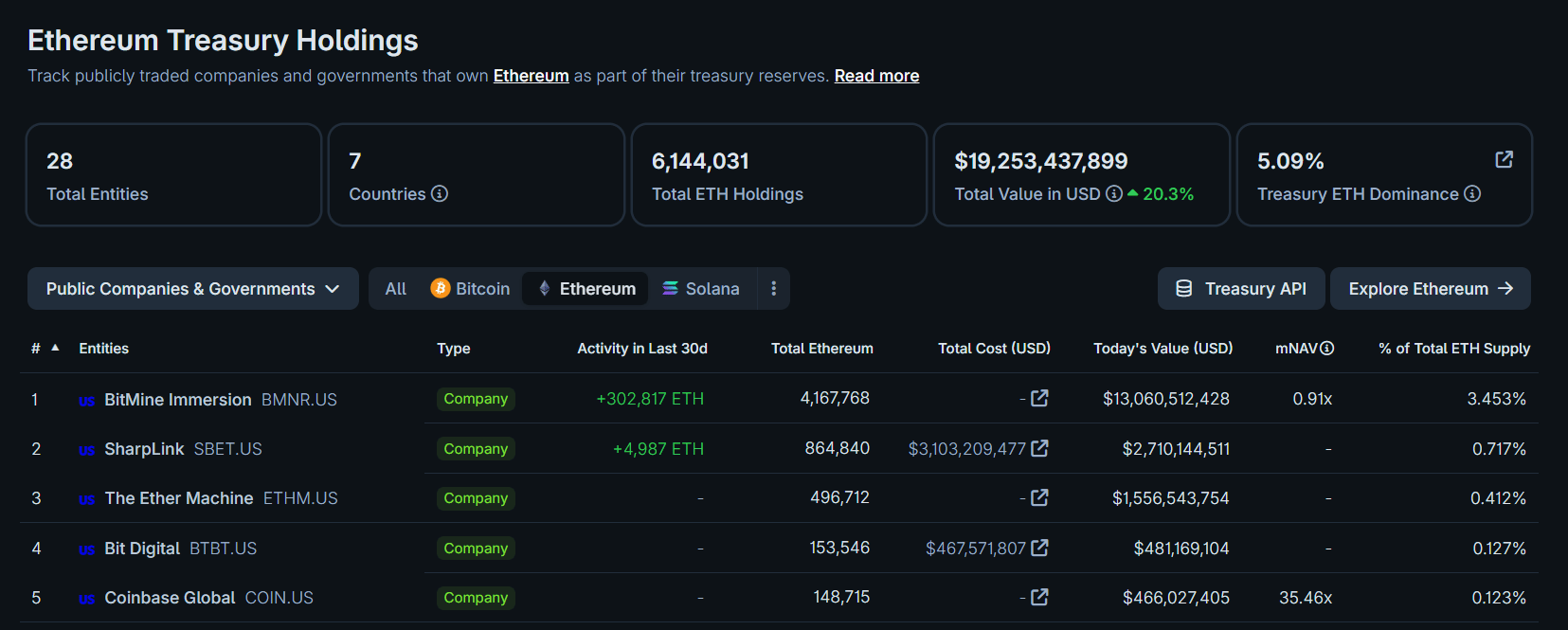The width and height of the screenshot is (1568, 630).
Task: Sort by Today's Value (USD) header
Action: pyautogui.click(x=1163, y=349)
